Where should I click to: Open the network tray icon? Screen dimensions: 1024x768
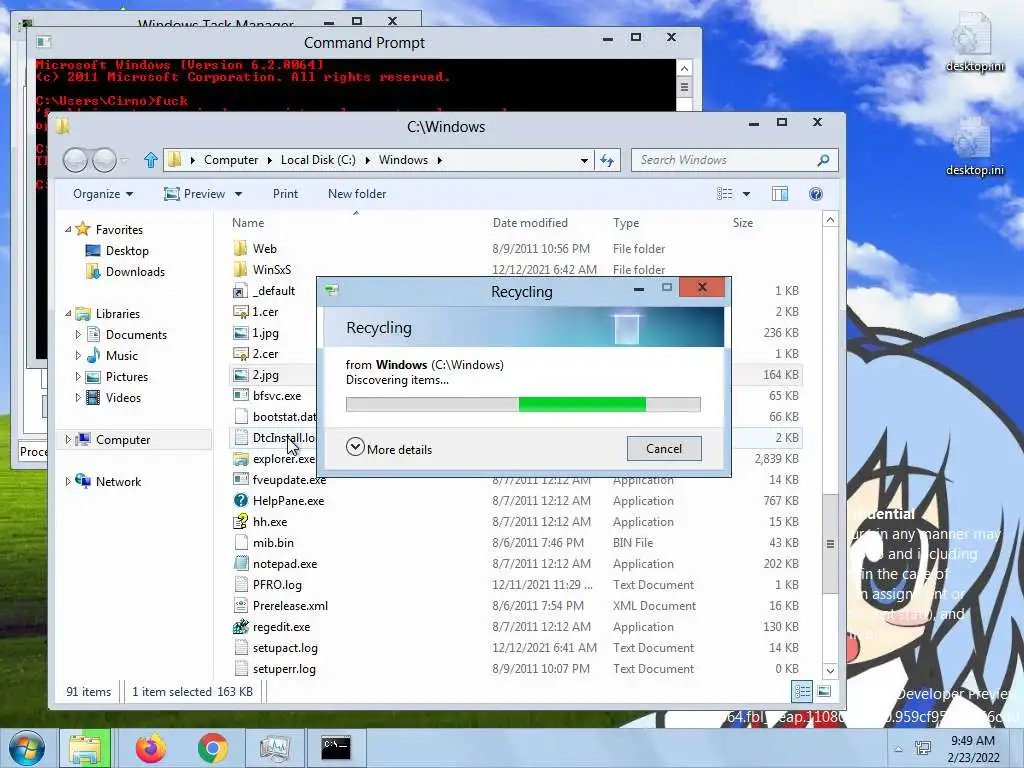923,748
